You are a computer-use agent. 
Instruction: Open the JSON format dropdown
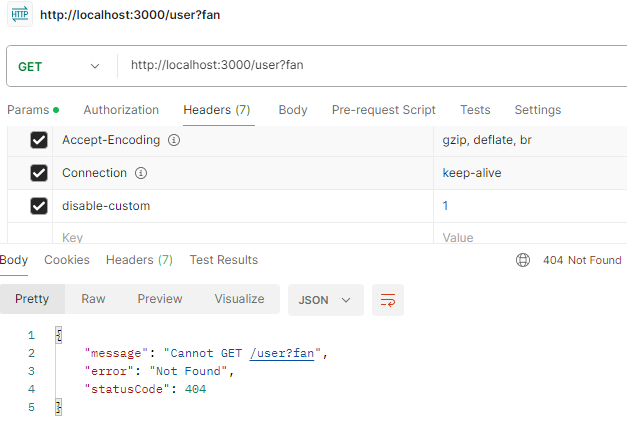click(325, 299)
